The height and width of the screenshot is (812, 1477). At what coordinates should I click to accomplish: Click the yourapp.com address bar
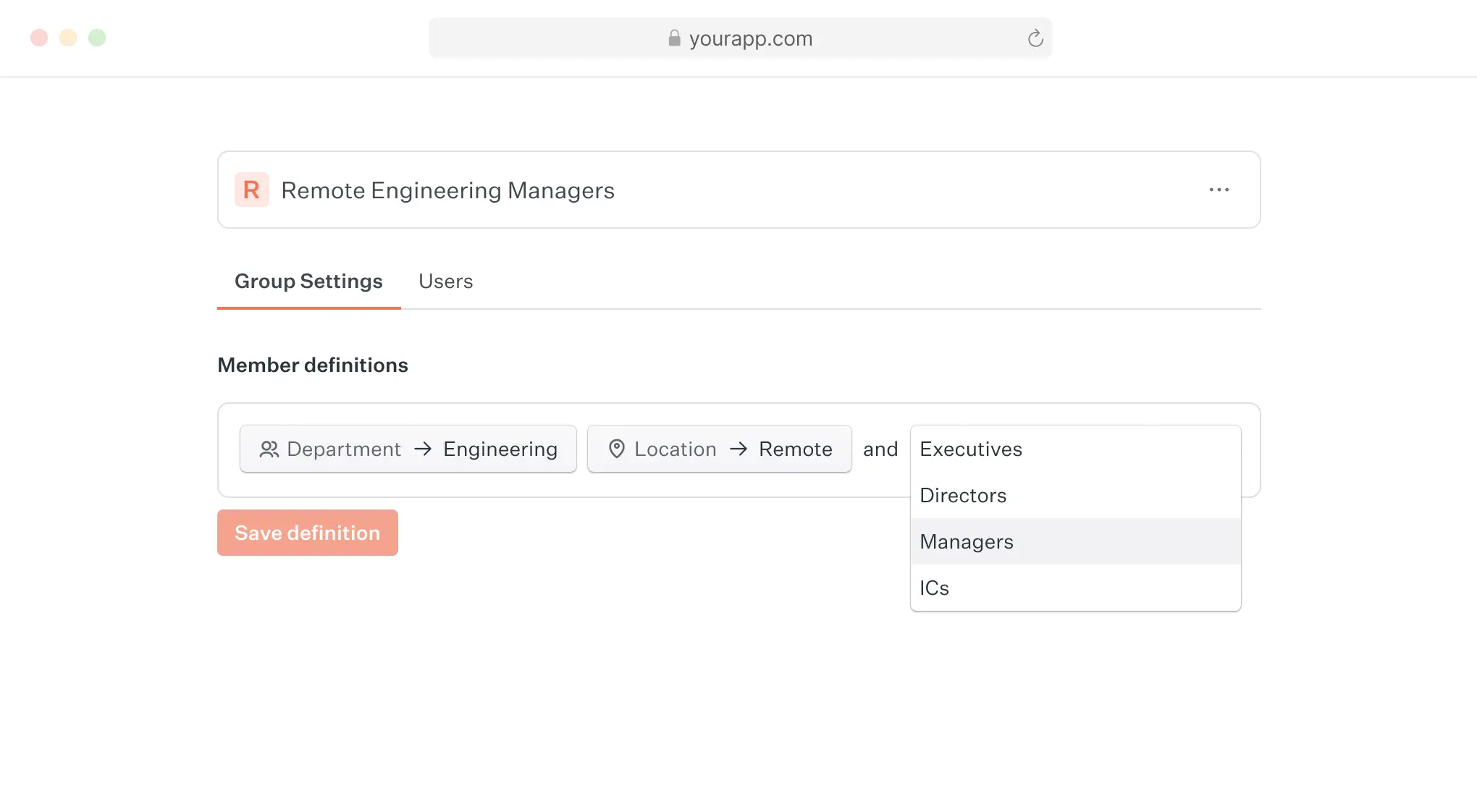tap(740, 38)
